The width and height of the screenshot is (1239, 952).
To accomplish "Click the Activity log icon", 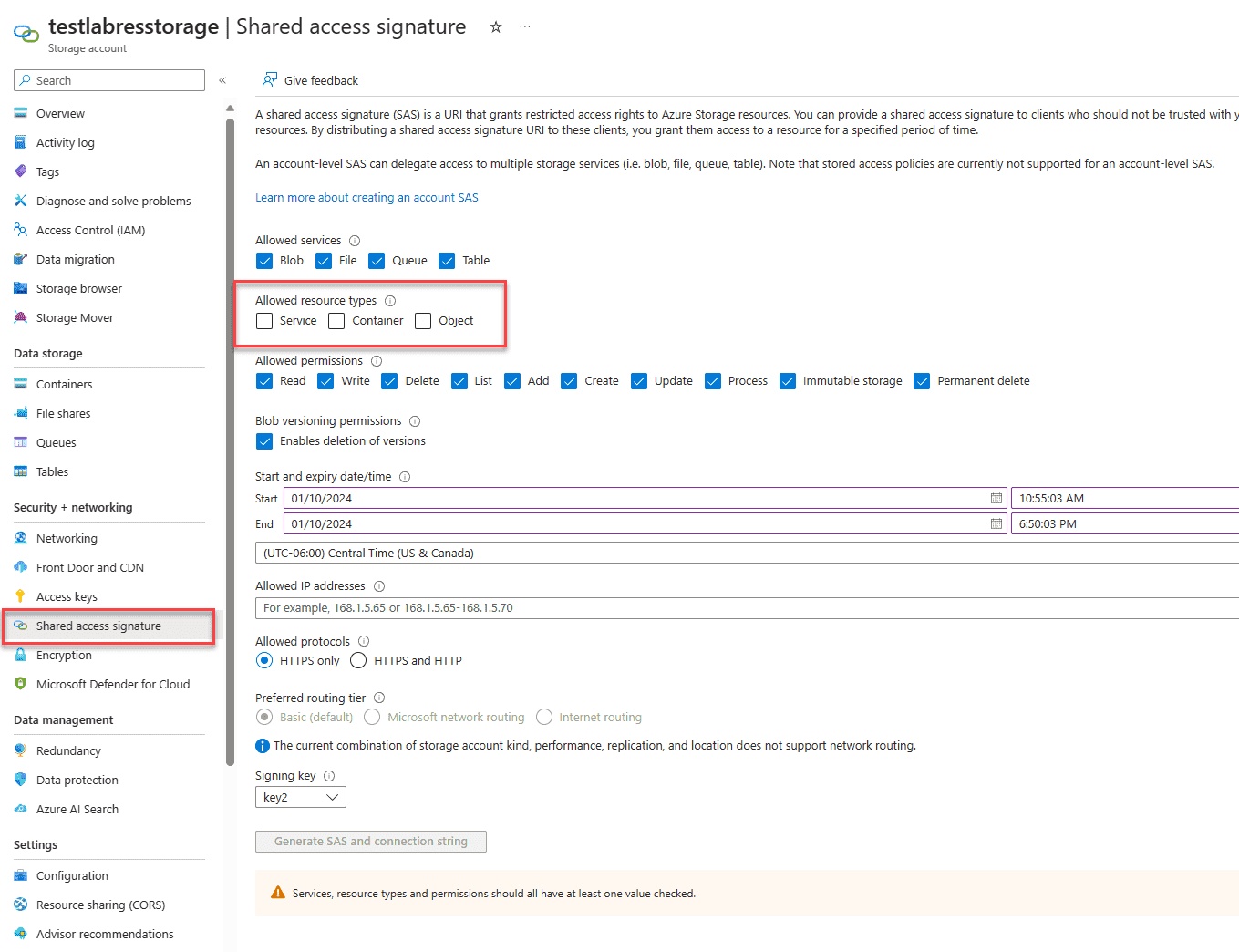I will tap(20, 142).
